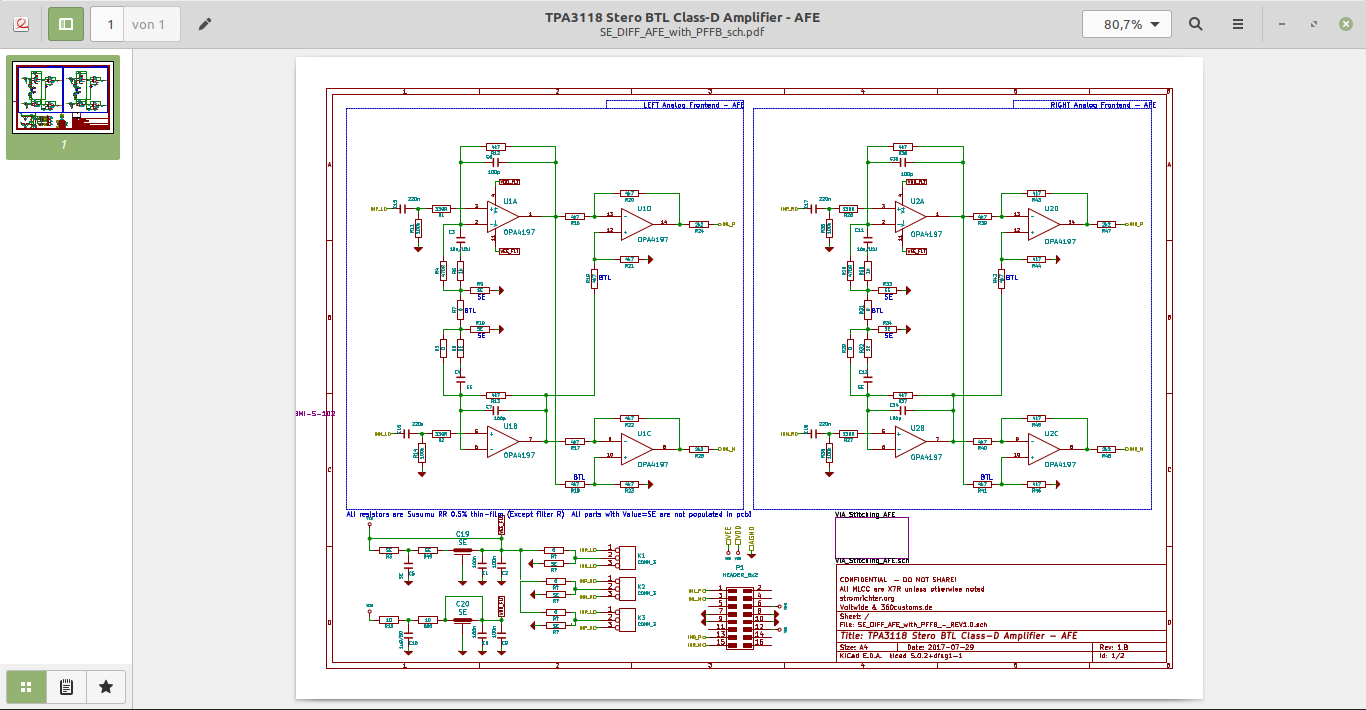
Task: Click the title block 'Title: TPA3118 Stero BTL' line
Action: point(959,635)
